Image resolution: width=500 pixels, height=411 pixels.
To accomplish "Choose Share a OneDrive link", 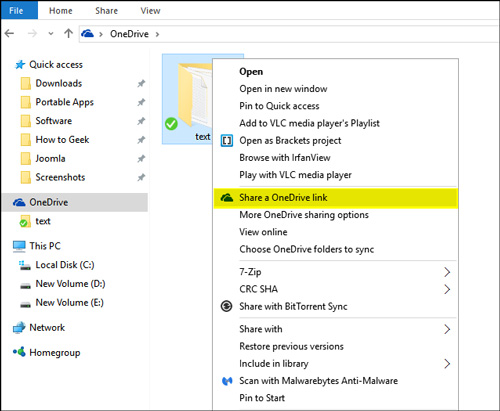I will [336, 198].
